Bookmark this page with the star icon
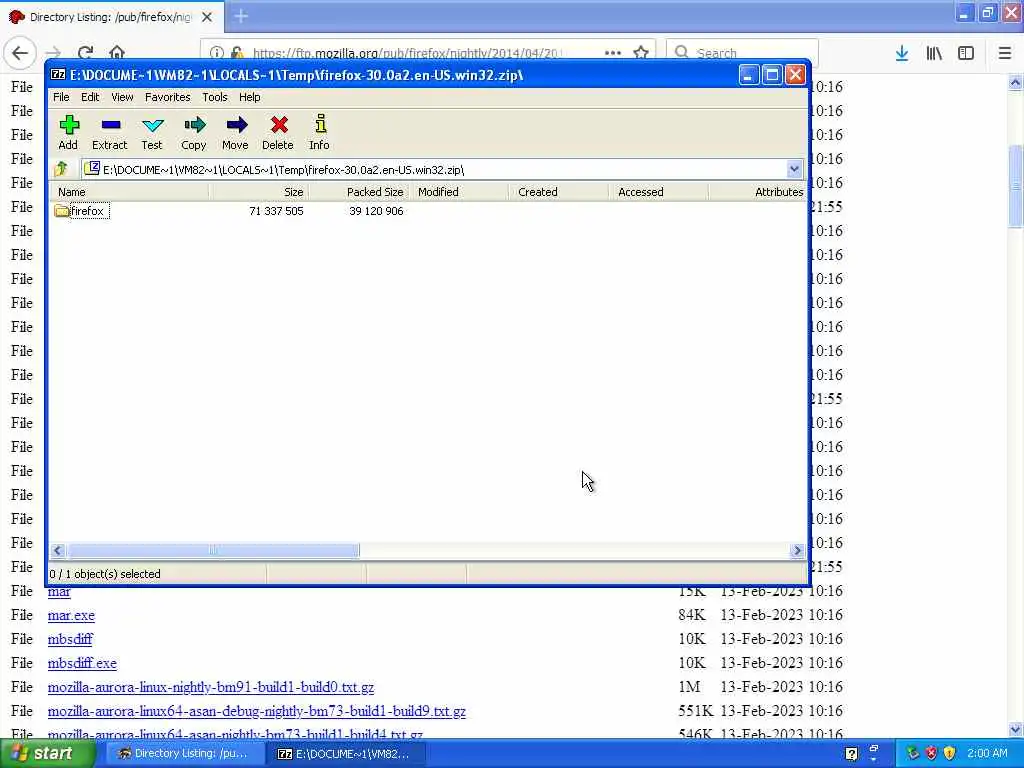Image resolution: width=1024 pixels, height=768 pixels. coord(641,53)
